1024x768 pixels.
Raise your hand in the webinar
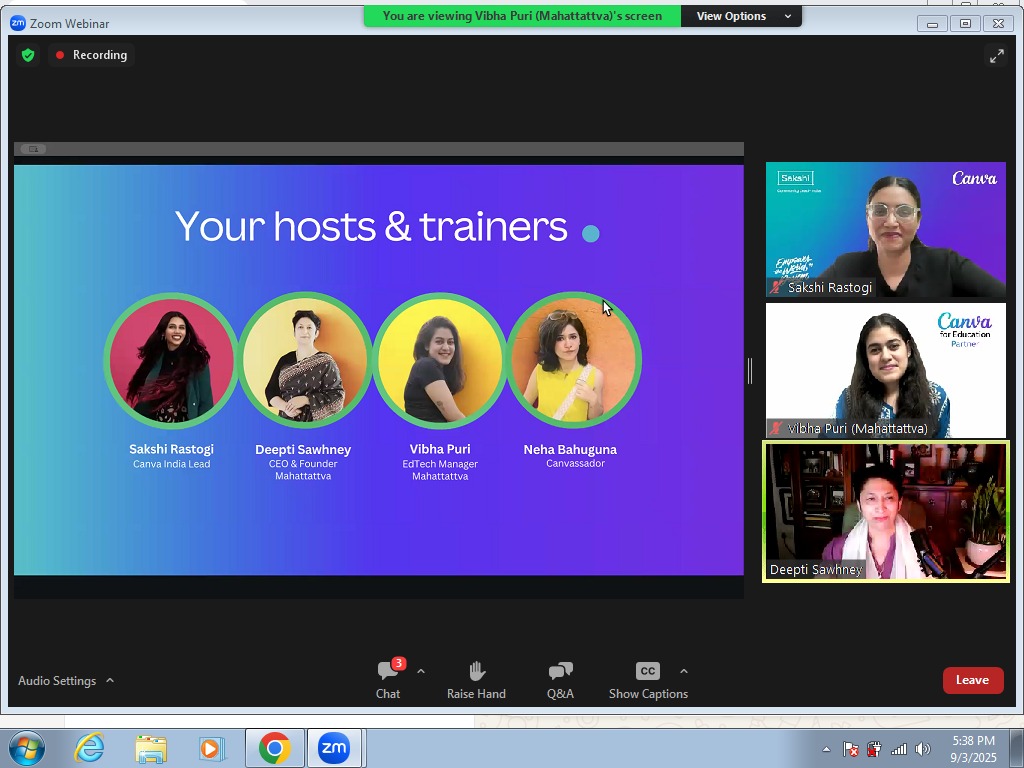(x=476, y=679)
